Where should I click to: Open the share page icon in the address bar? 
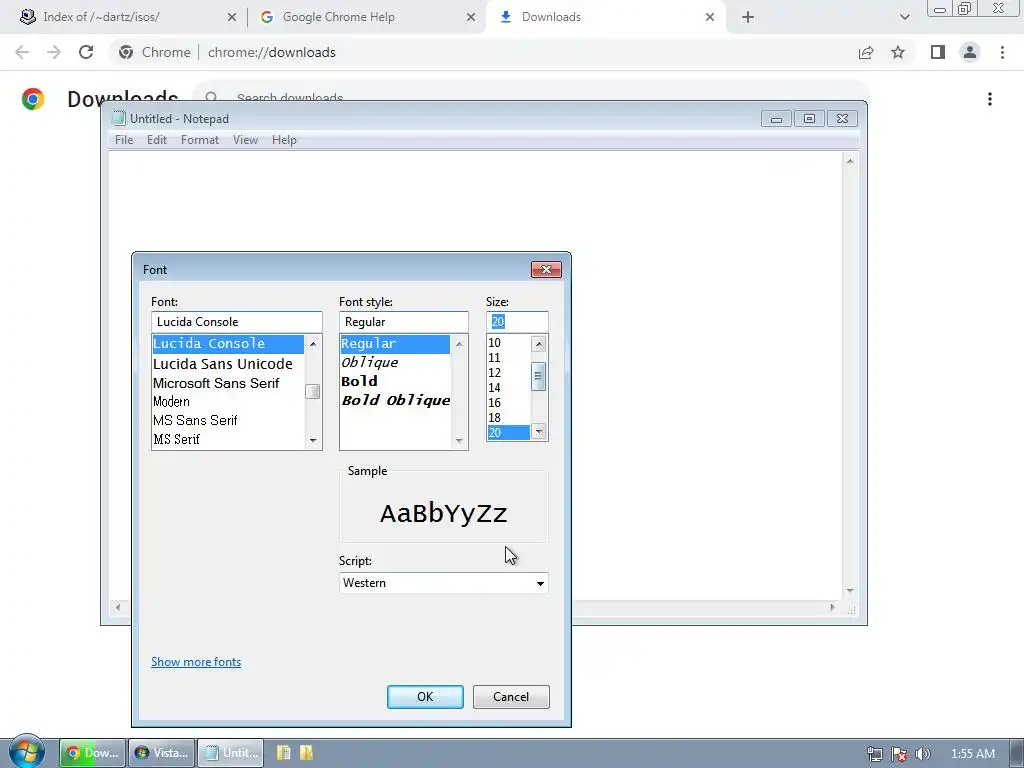[866, 52]
